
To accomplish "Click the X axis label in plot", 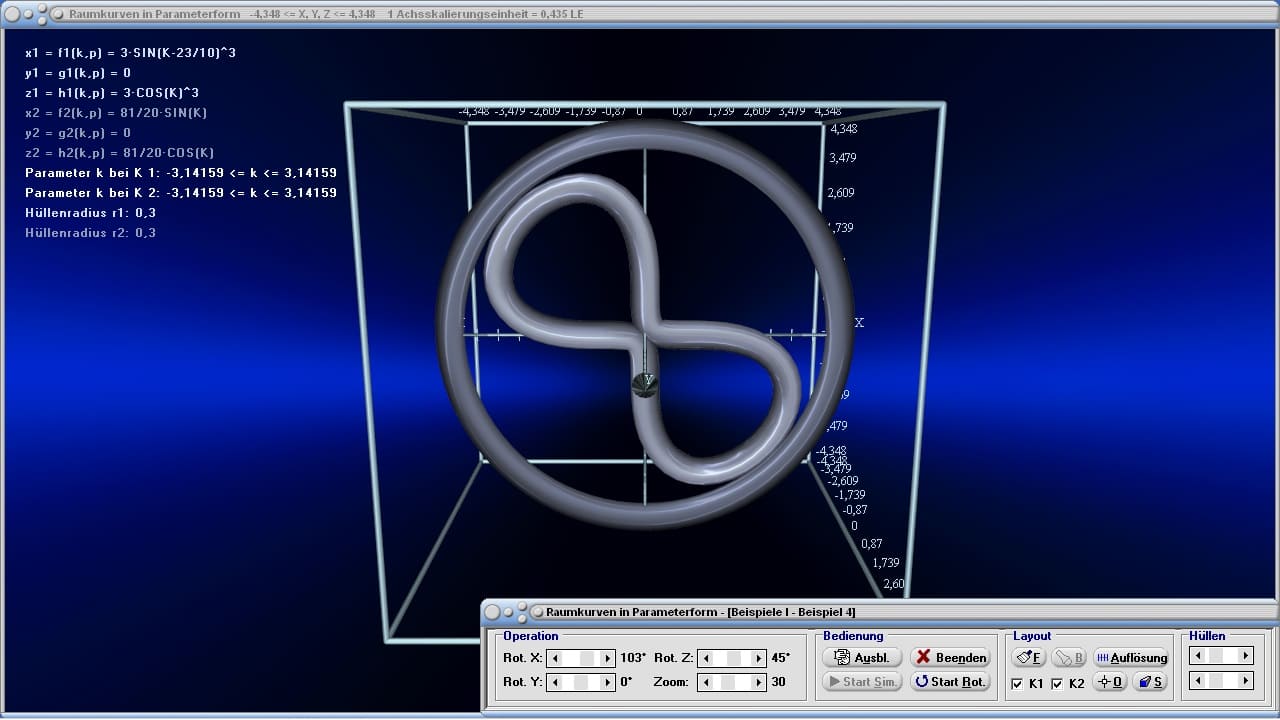I will pyautogui.click(x=859, y=323).
